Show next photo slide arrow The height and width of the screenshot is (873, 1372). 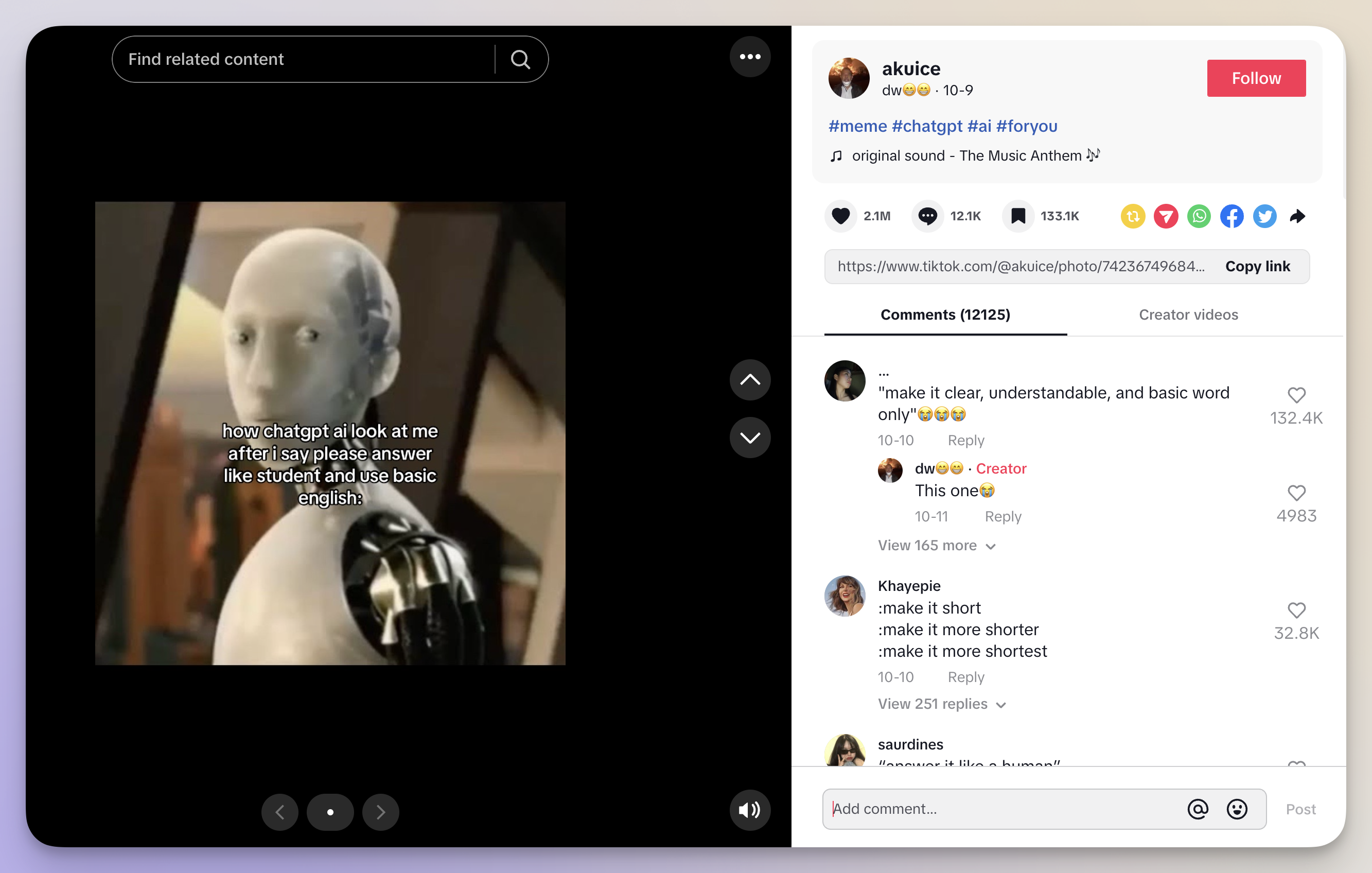tap(381, 811)
